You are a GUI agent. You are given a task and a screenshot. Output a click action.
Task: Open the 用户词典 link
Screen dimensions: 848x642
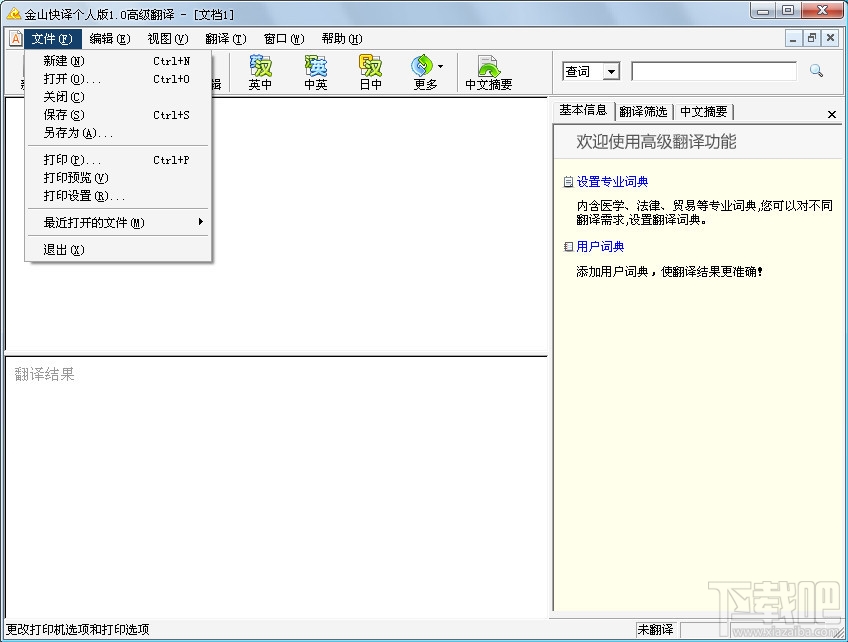point(600,247)
